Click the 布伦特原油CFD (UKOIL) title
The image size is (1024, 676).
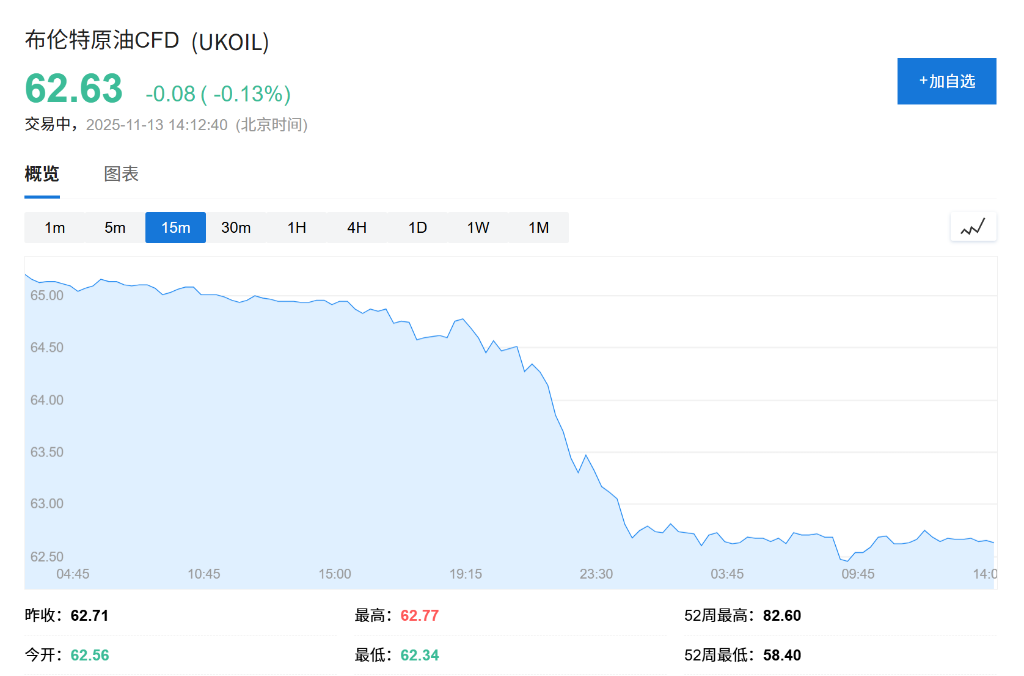[x=148, y=43]
